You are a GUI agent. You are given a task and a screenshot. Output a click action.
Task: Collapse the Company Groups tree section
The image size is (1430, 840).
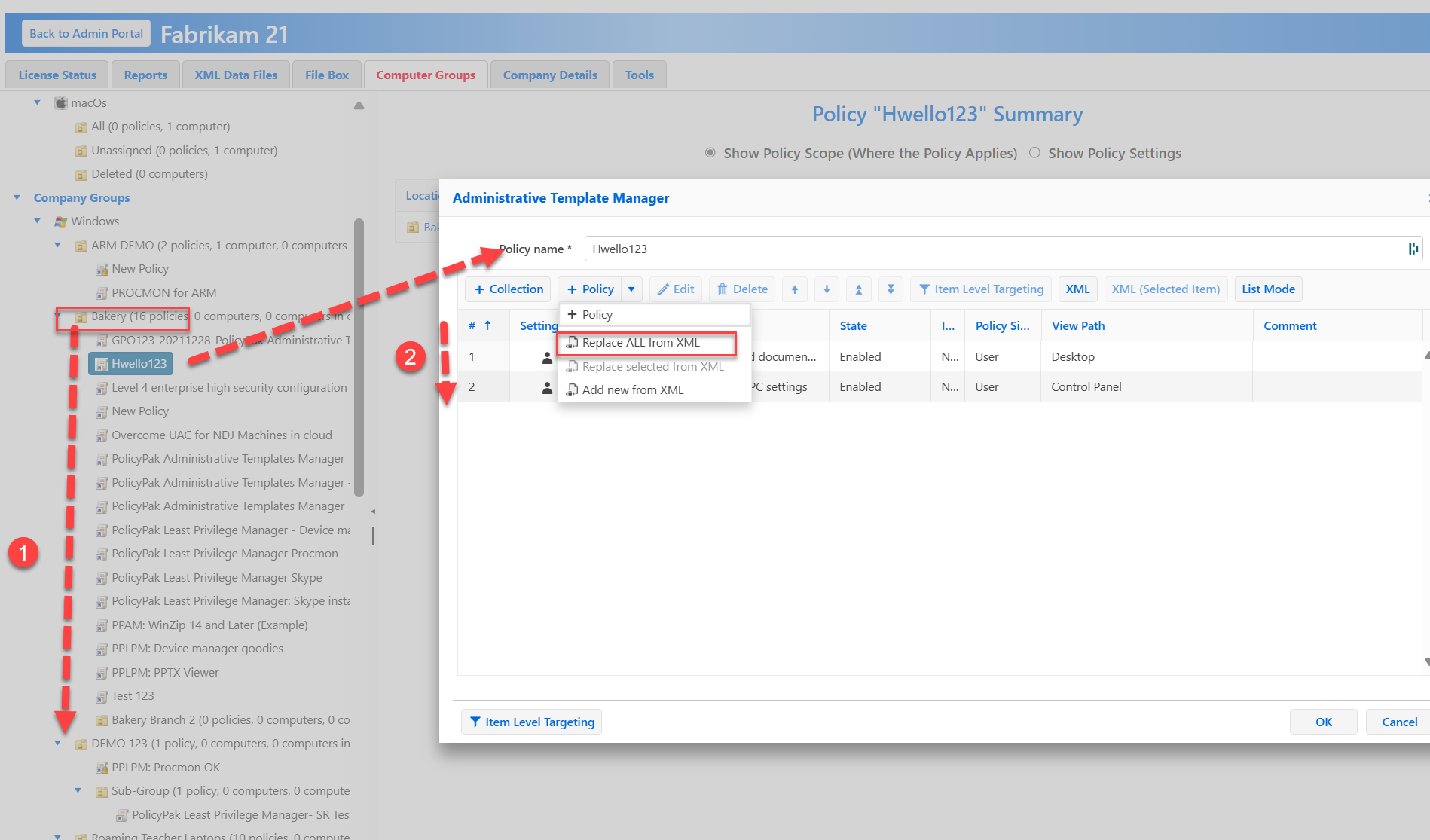tap(17, 197)
